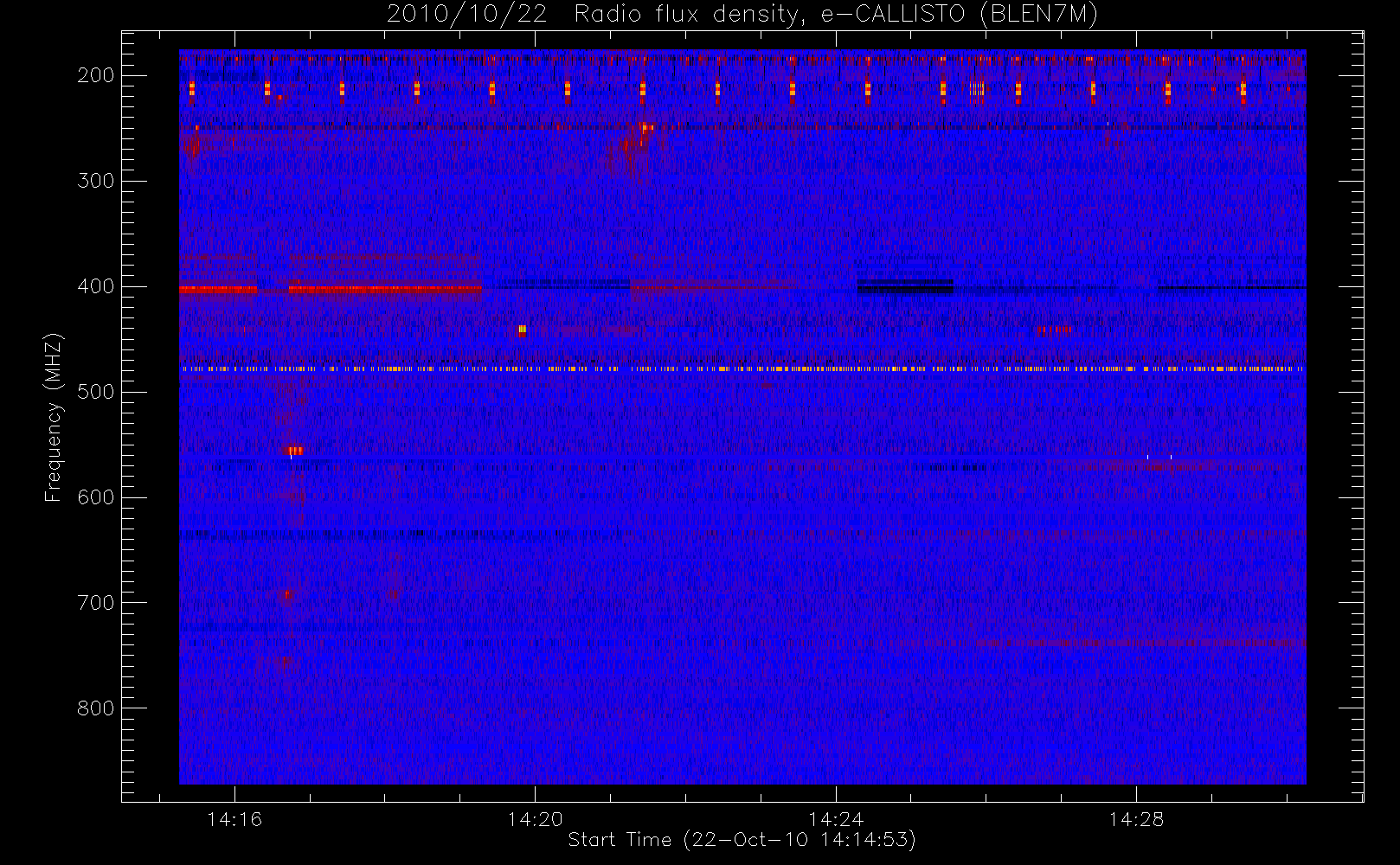1400x865 pixels.
Task: Click the 800 frequency tick label
Action: point(96,708)
